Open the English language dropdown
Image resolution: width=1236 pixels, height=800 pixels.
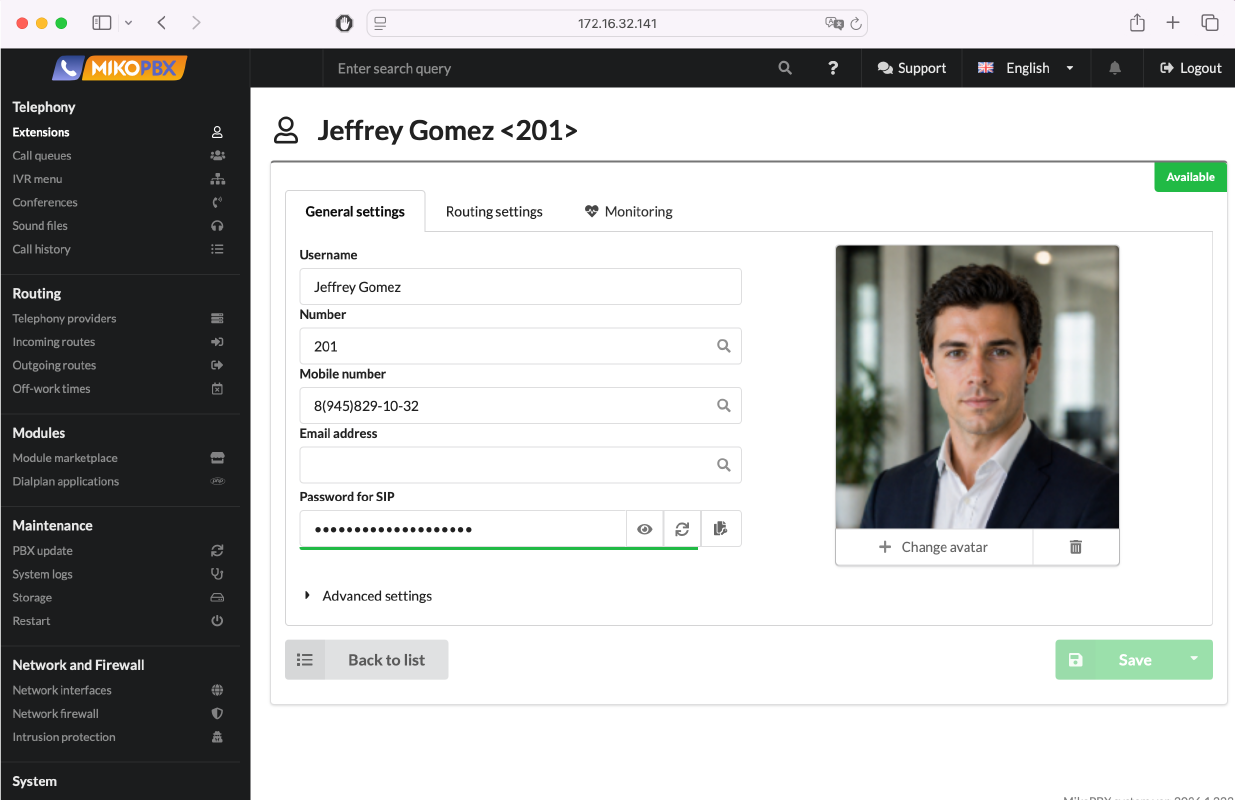point(1026,68)
